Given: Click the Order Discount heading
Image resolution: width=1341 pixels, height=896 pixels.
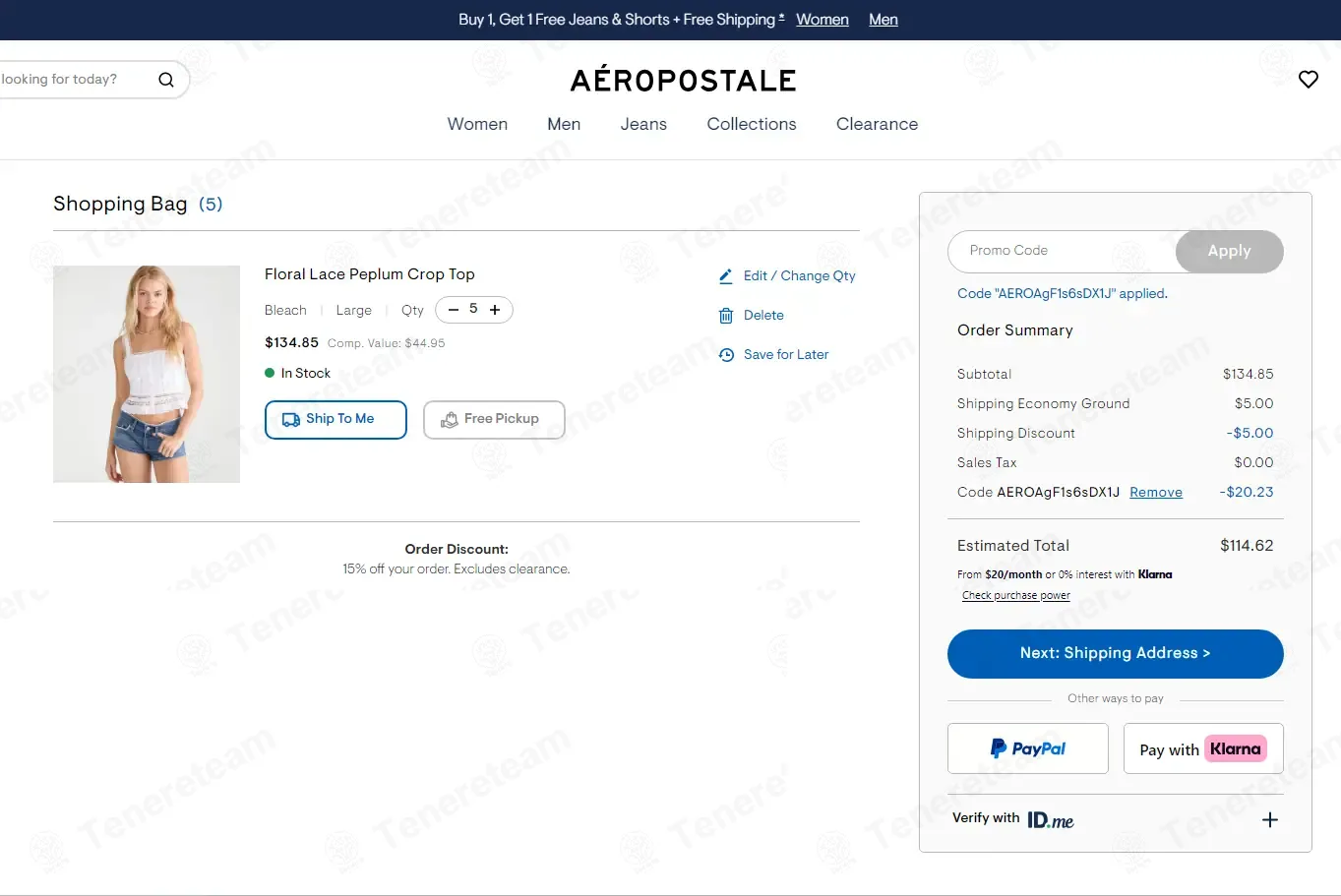Looking at the screenshot, I should (457, 550).
